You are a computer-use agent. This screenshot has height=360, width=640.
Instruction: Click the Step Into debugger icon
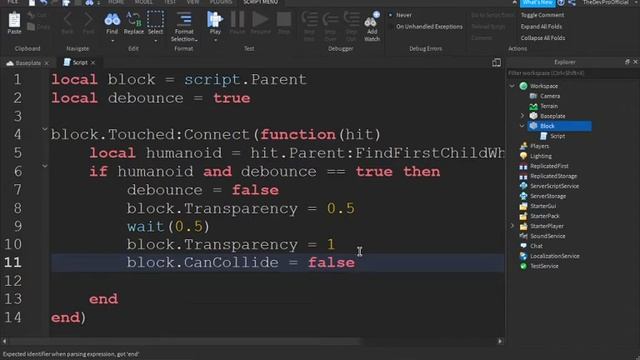click(x=309, y=19)
